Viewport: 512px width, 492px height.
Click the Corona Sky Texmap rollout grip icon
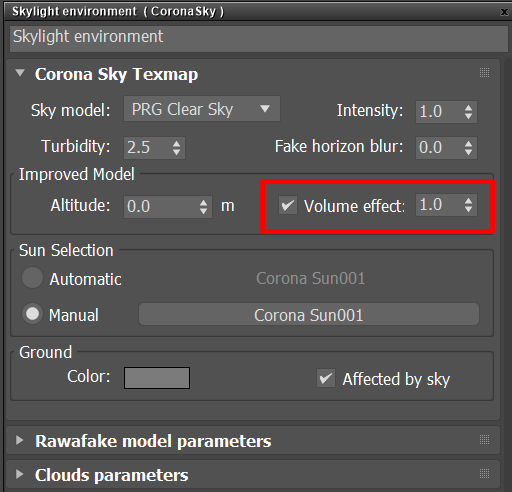coord(484,73)
